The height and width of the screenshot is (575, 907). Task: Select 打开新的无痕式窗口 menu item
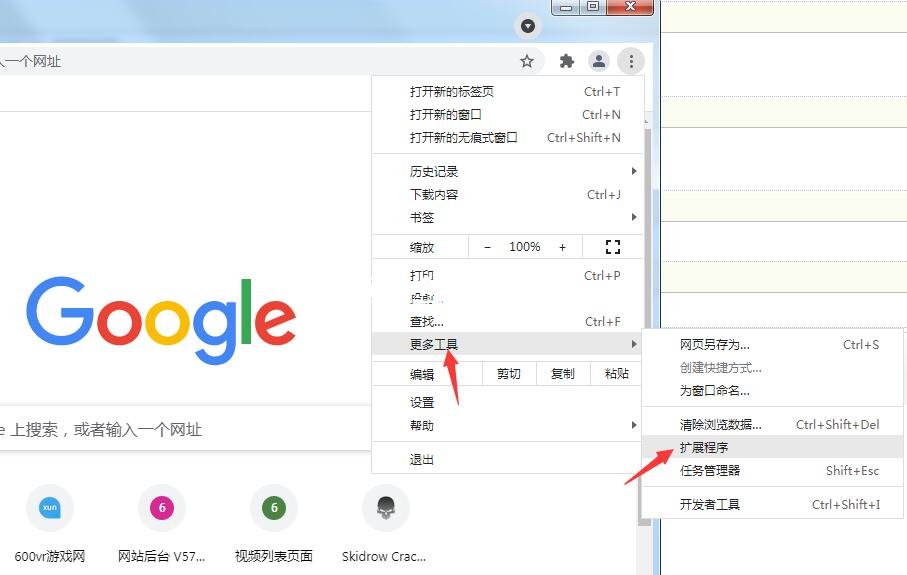(x=507, y=138)
